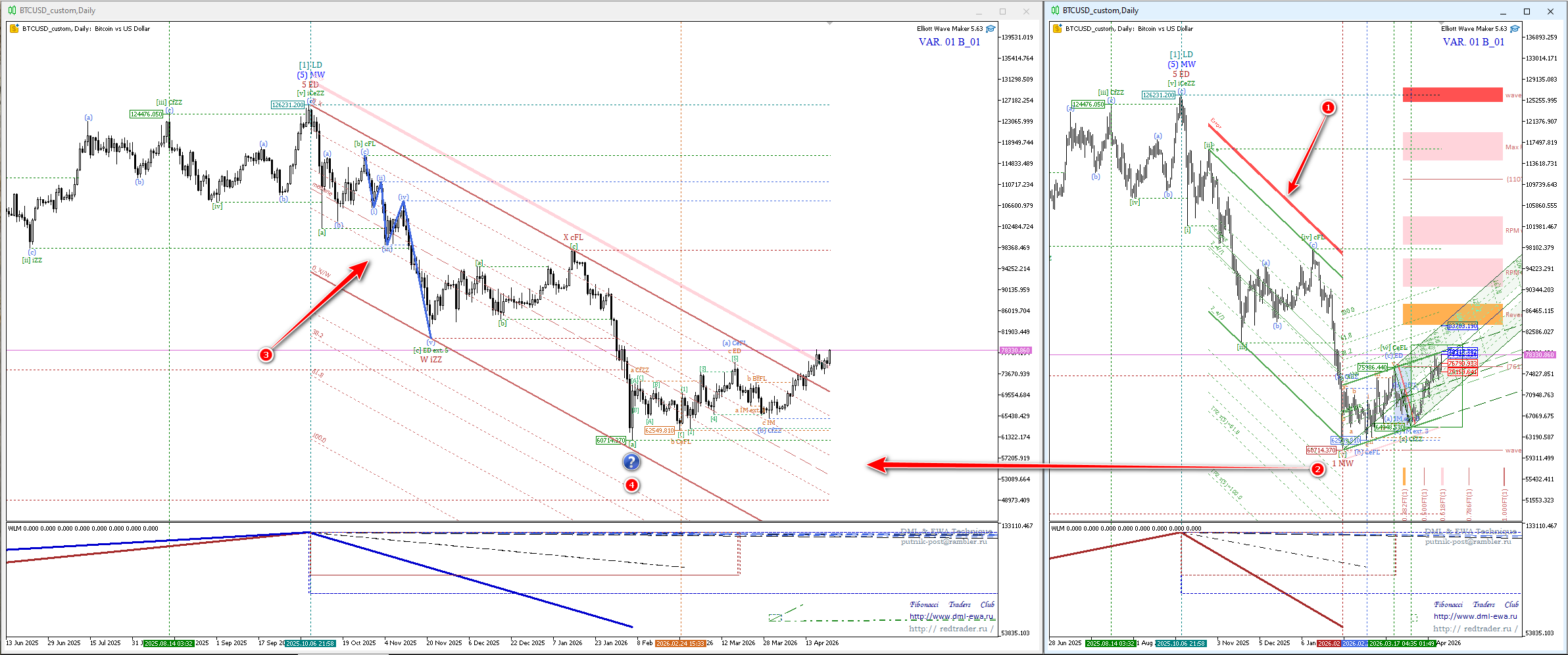Select the red numbered marker 2
1568x655 pixels.
1317,469
